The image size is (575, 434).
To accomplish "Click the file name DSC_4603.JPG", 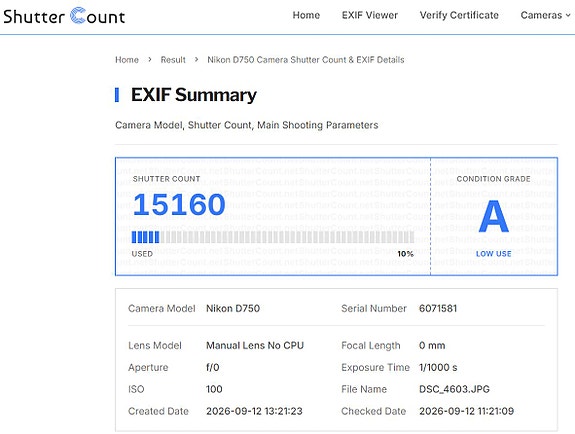I will tap(454, 389).
